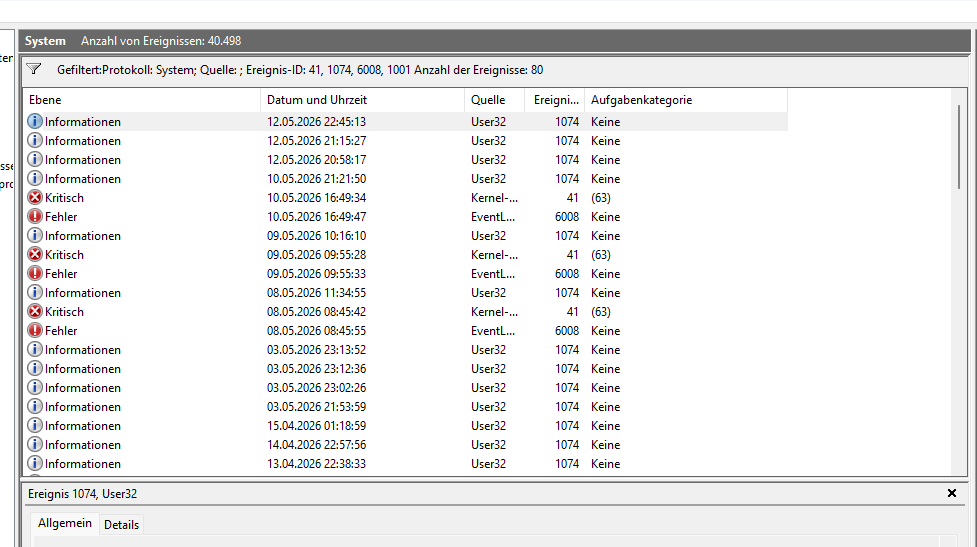This screenshot has height=547, width=977.
Task: Click info icon of 15.04.2026 01:18:59 event
Action: 35,426
